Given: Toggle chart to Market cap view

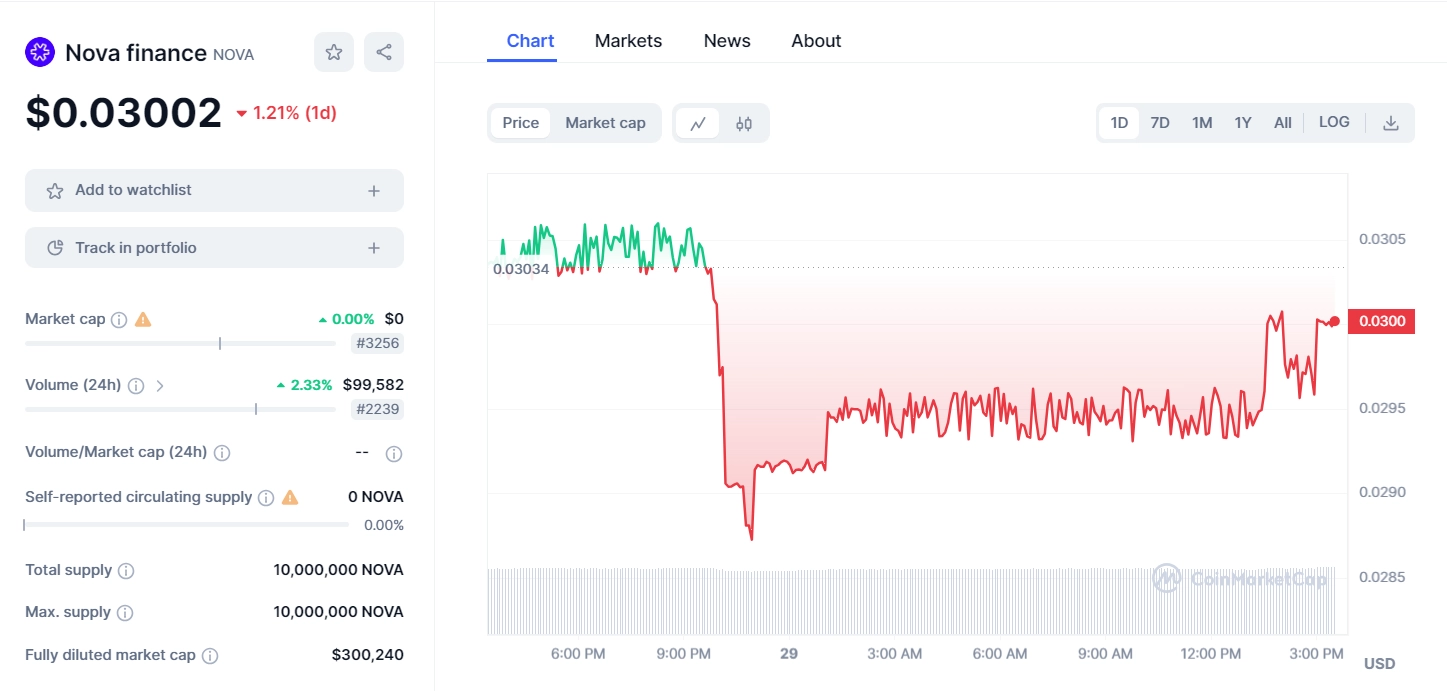Looking at the screenshot, I should click(605, 123).
